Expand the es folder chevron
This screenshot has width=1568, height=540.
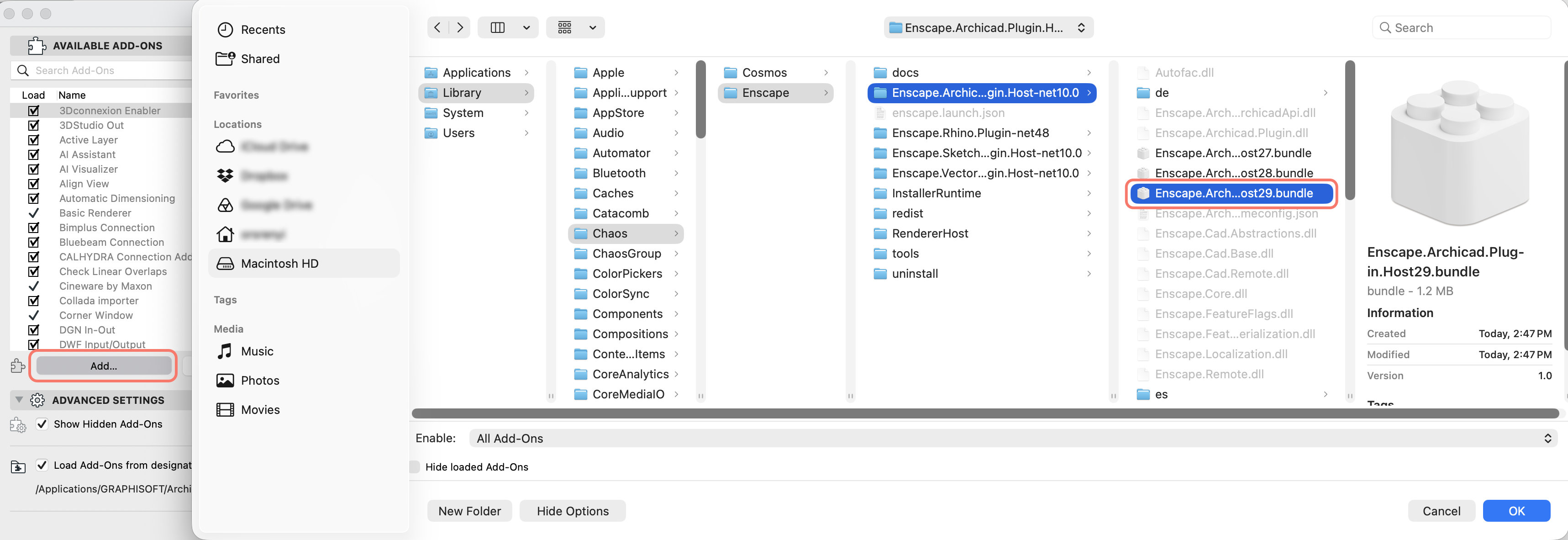click(x=1326, y=394)
